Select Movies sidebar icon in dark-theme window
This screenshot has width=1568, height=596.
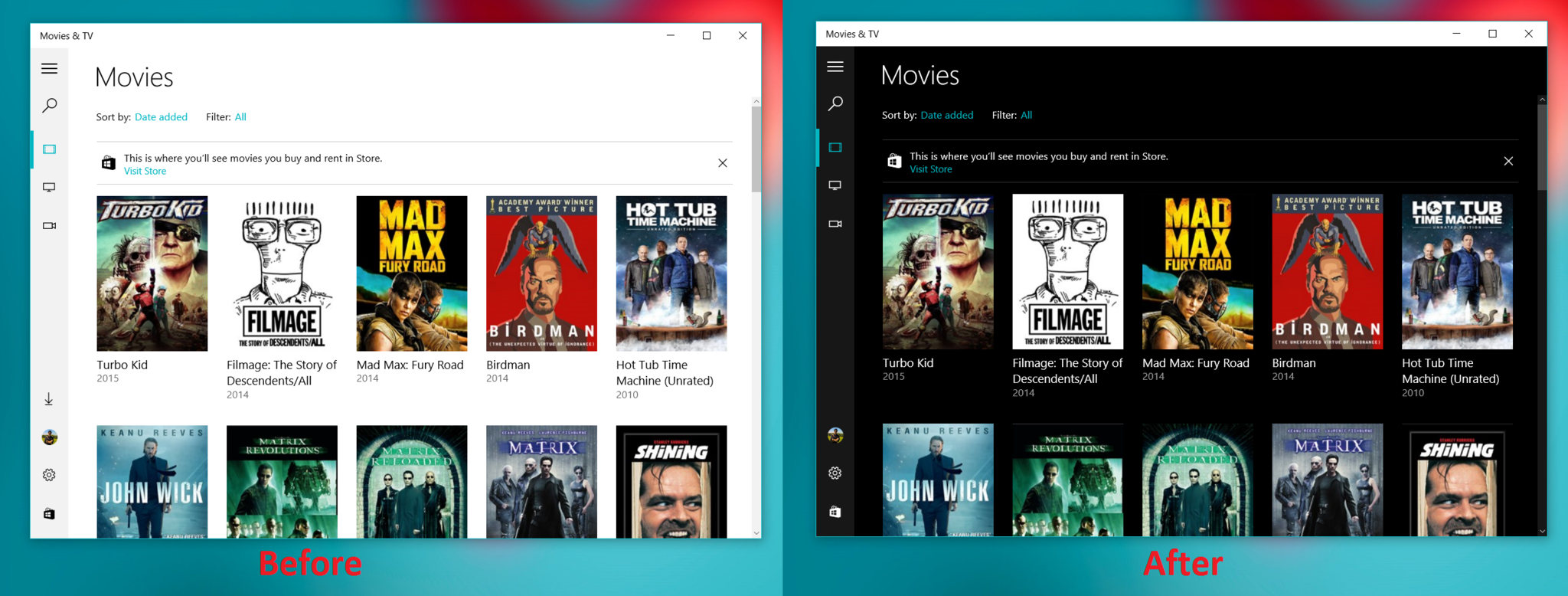pos(835,147)
